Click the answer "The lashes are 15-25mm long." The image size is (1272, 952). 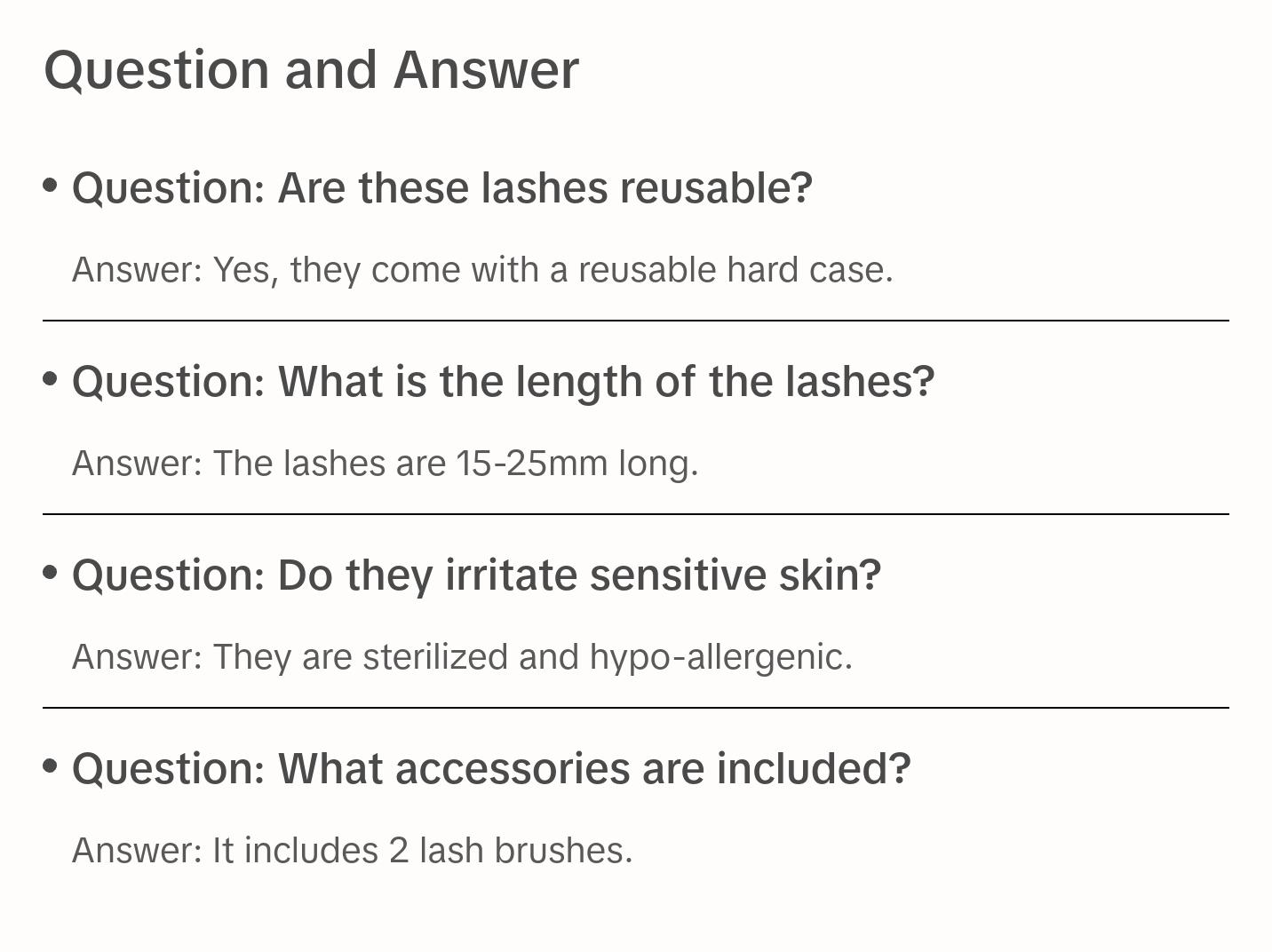click(x=385, y=464)
